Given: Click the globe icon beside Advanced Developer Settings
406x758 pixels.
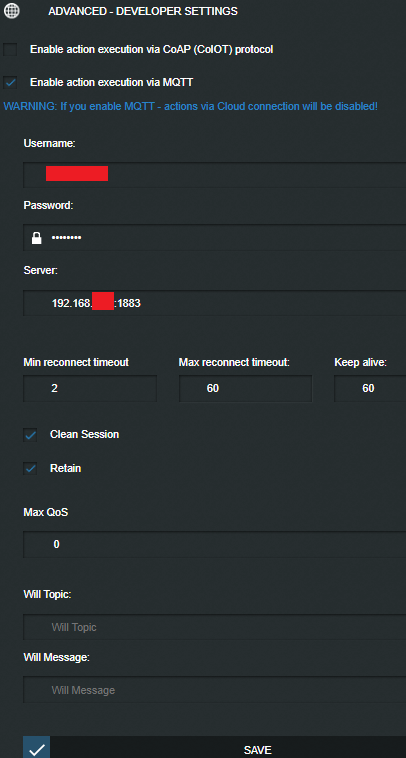Looking at the screenshot, I should tap(12, 10).
